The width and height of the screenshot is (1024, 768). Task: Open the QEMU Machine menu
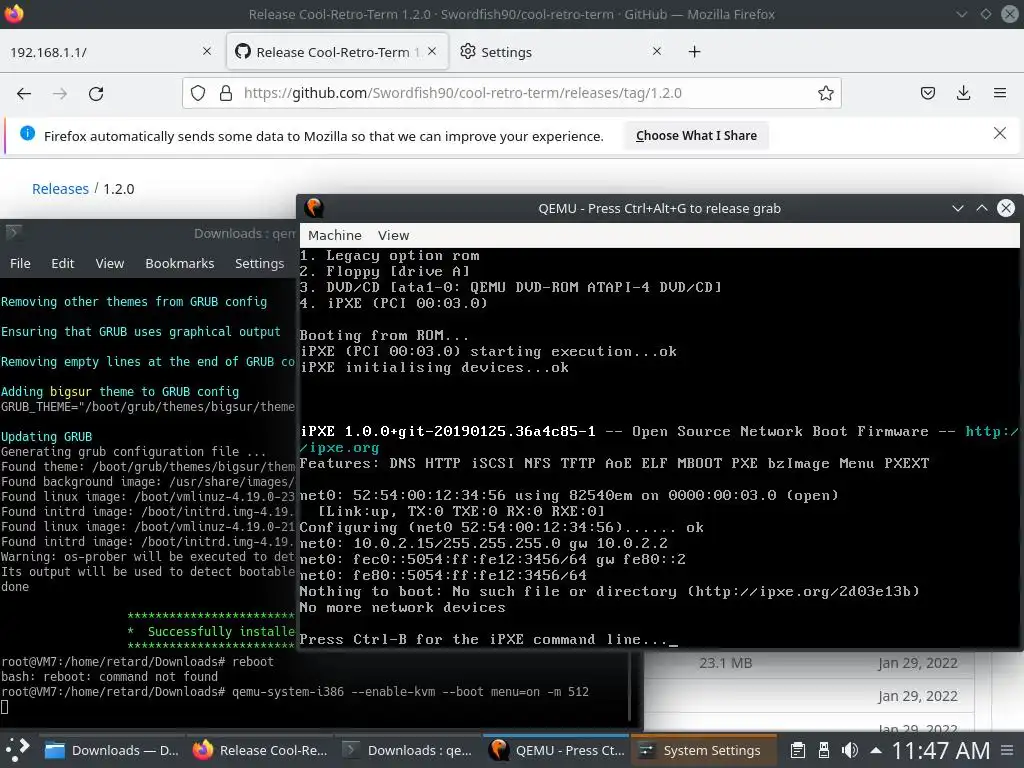tap(334, 235)
